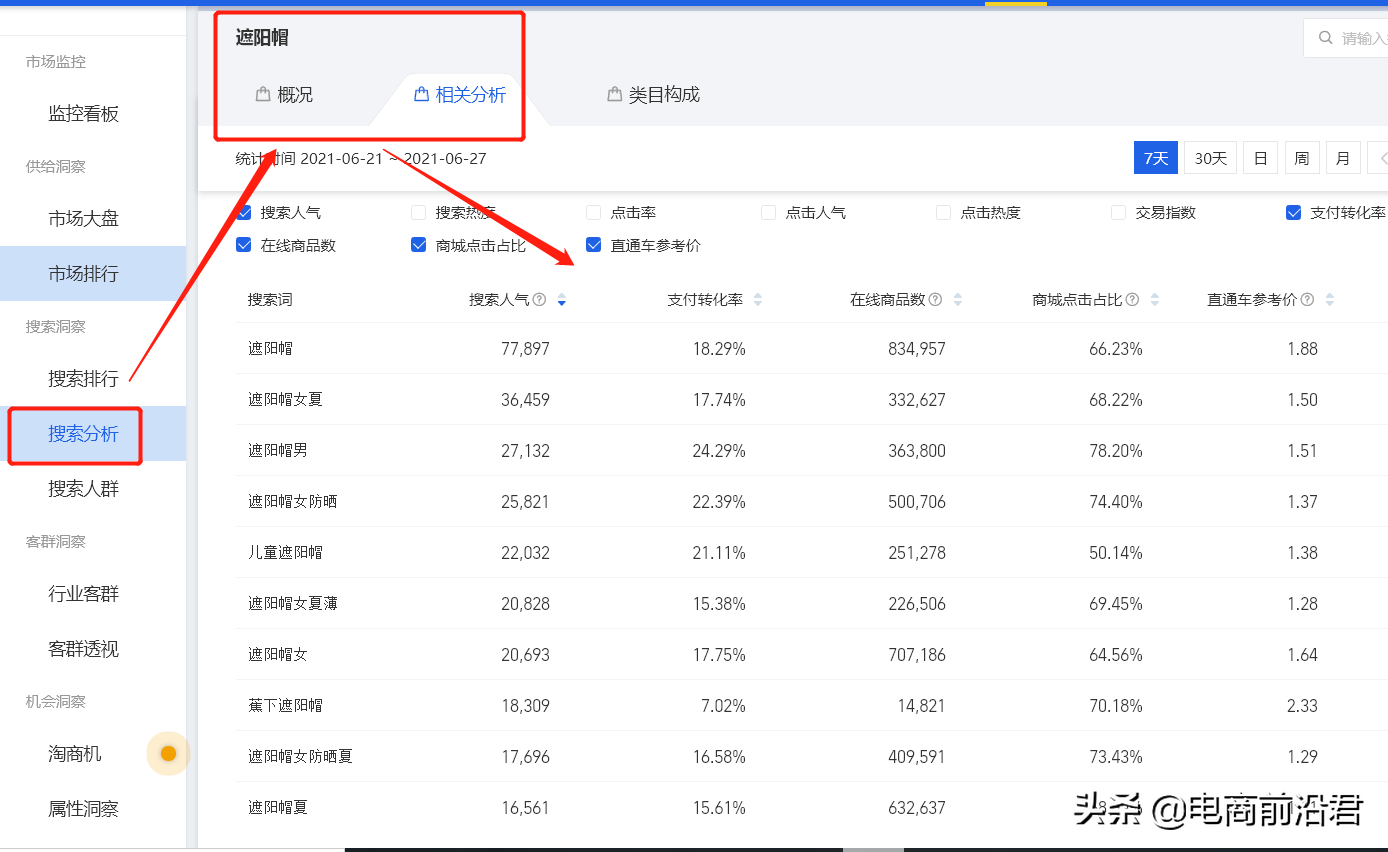
Task: Click the orange notification dot beside 淘商机
Action: [168, 753]
